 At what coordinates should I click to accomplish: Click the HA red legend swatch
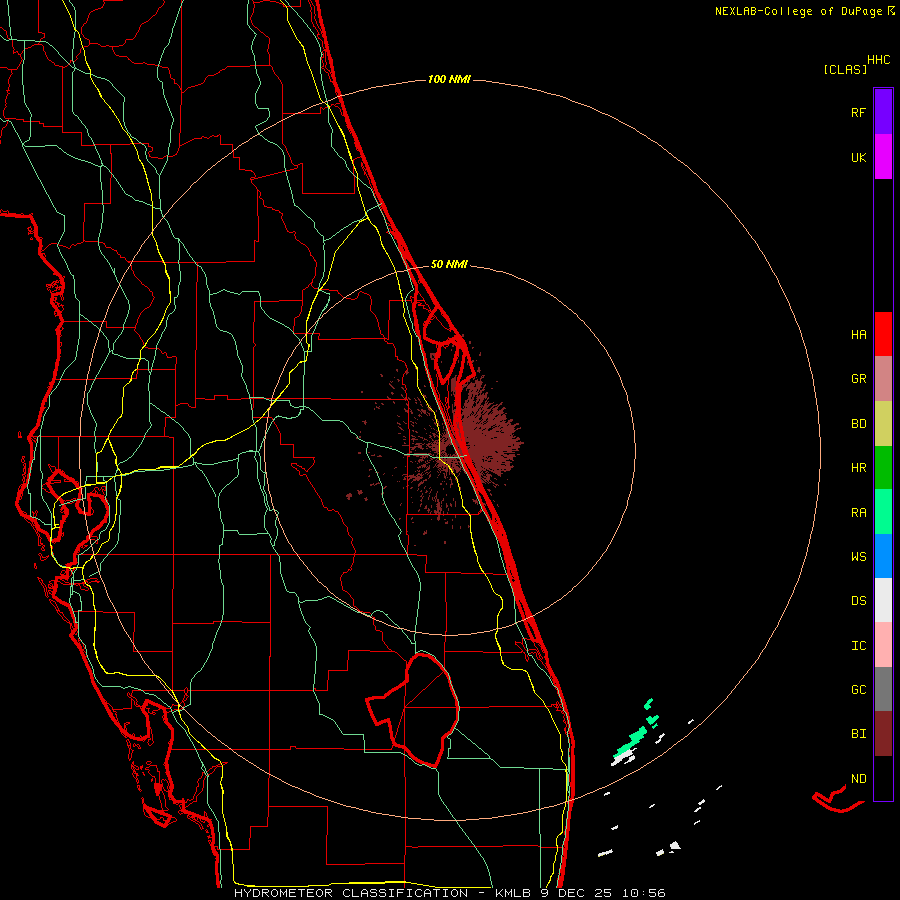883,334
